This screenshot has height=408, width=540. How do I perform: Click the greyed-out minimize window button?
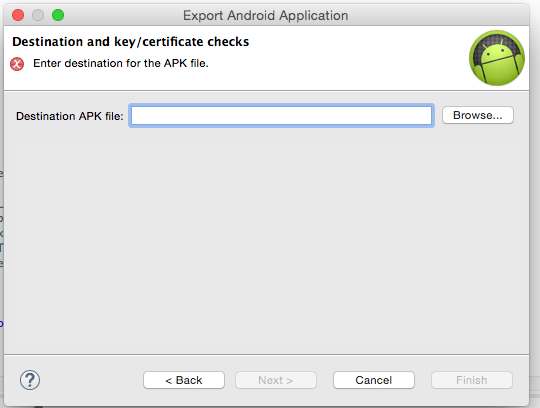point(38,15)
